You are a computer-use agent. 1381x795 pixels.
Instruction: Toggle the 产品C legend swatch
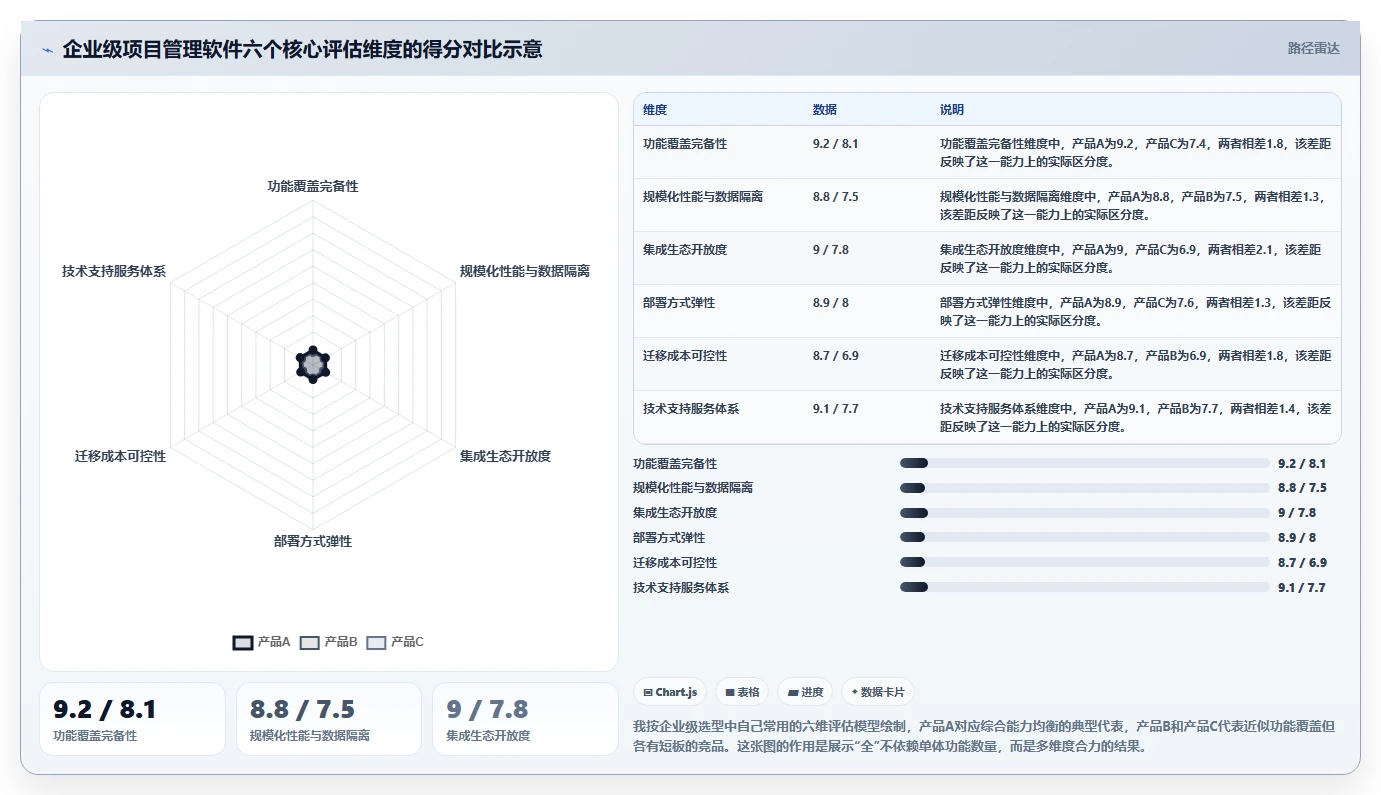point(376,642)
